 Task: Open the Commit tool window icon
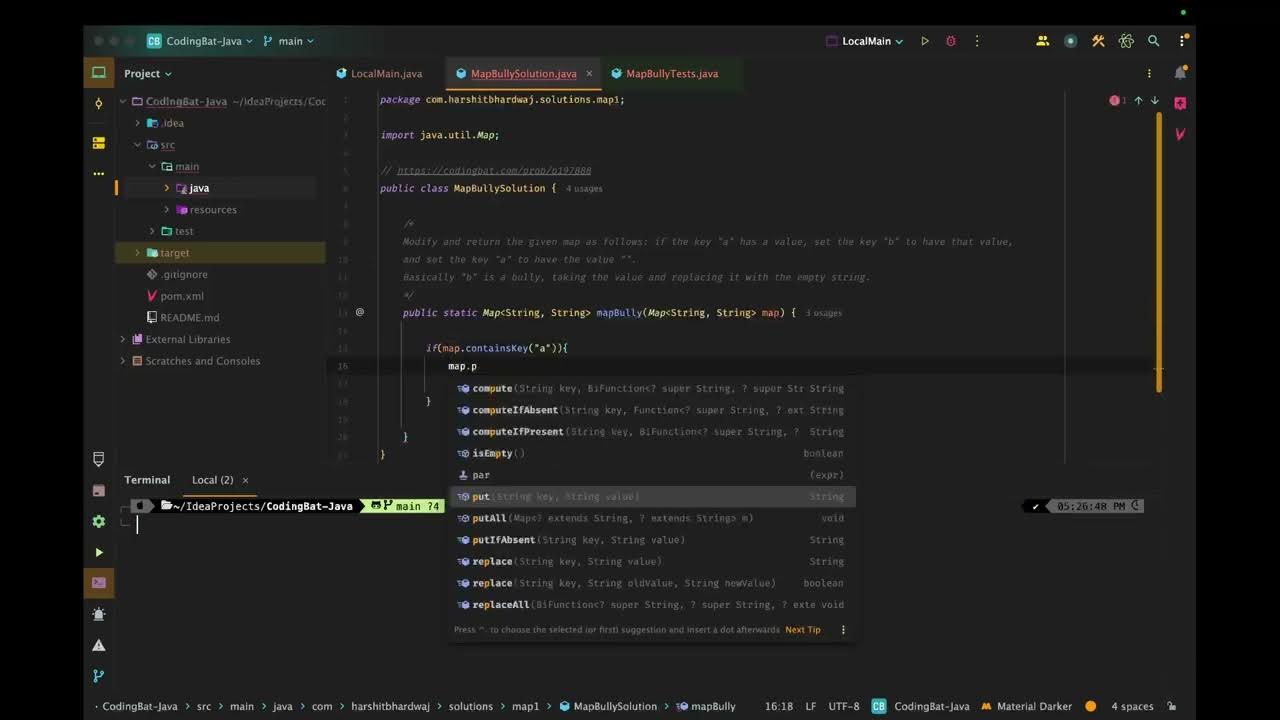click(98, 103)
